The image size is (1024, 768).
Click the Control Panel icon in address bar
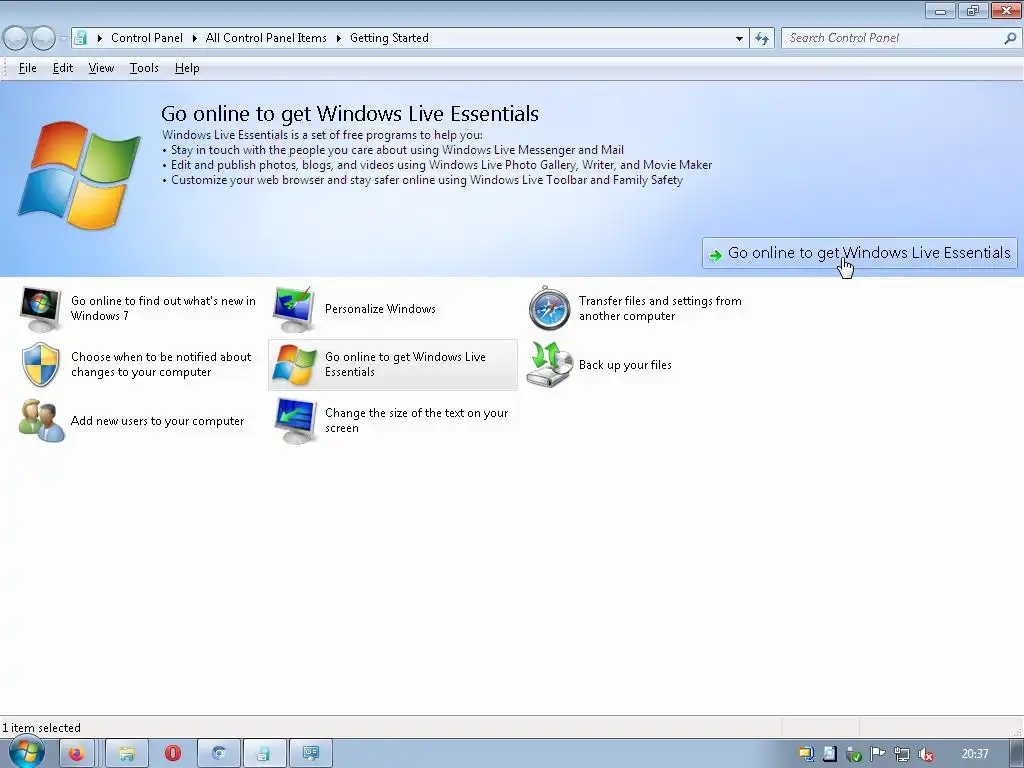[80, 38]
